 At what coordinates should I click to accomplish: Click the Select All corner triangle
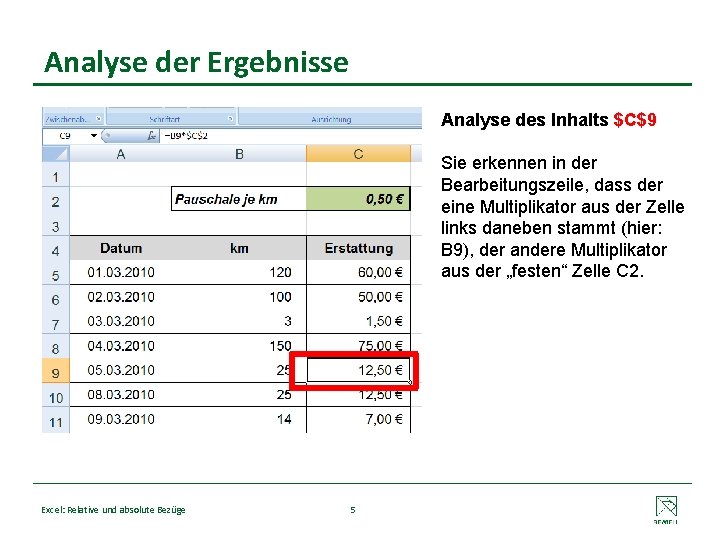[x=56, y=154]
